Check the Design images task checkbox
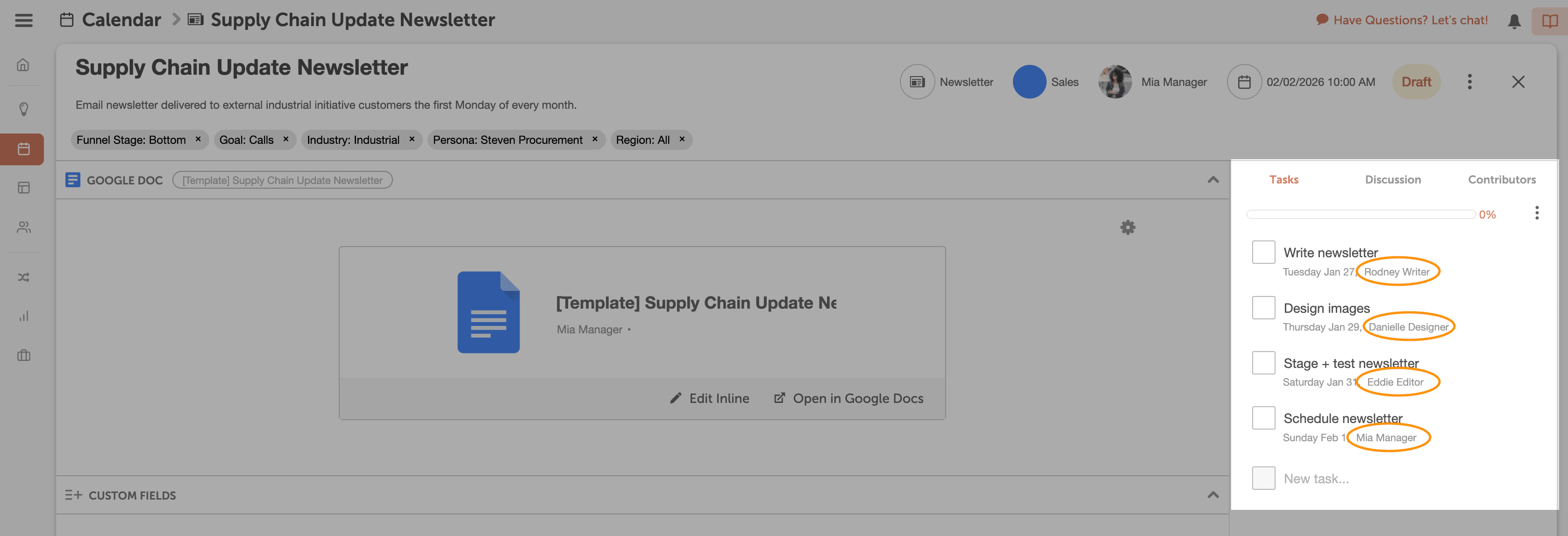 [x=1263, y=307]
